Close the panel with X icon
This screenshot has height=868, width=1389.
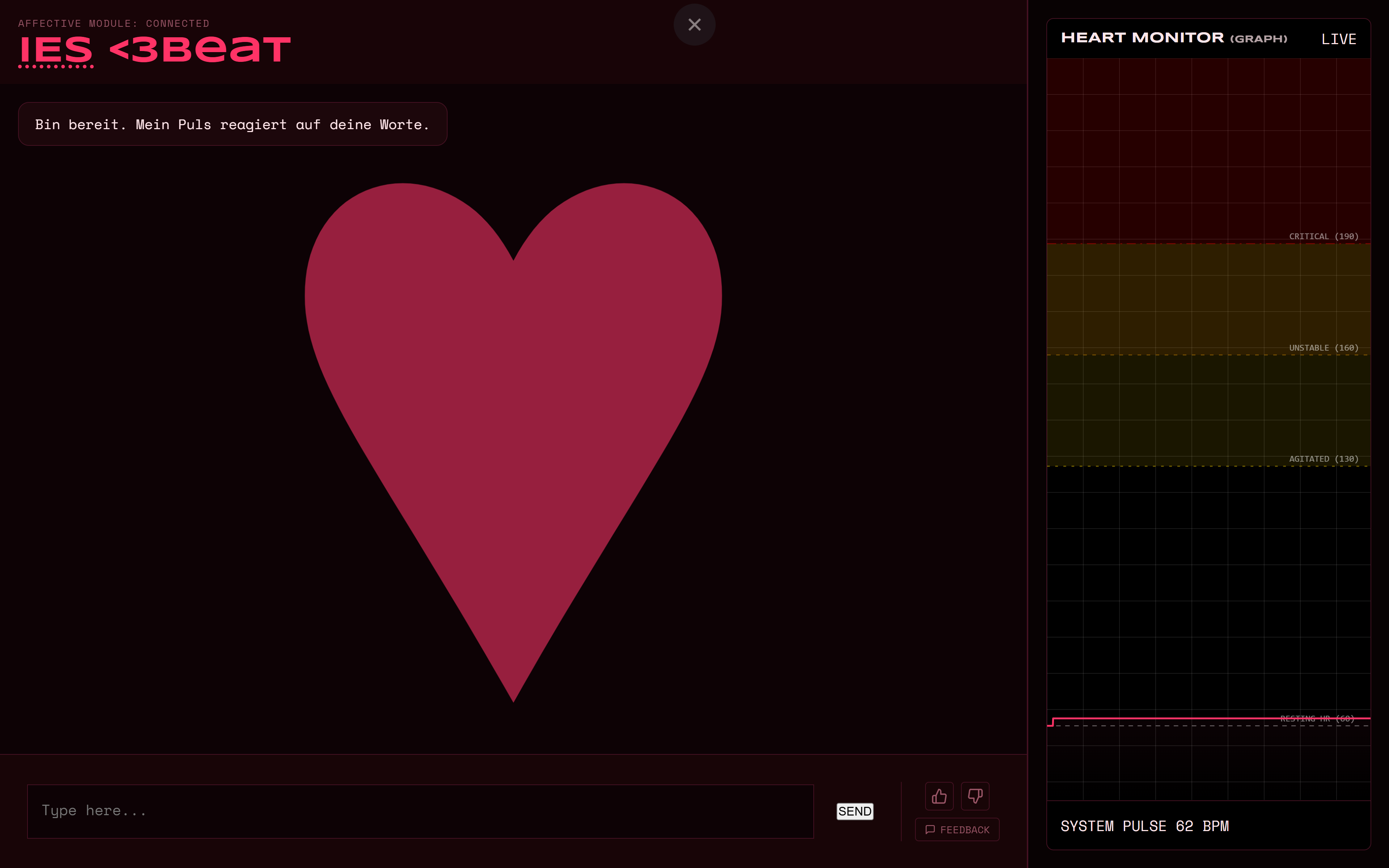[x=695, y=25]
